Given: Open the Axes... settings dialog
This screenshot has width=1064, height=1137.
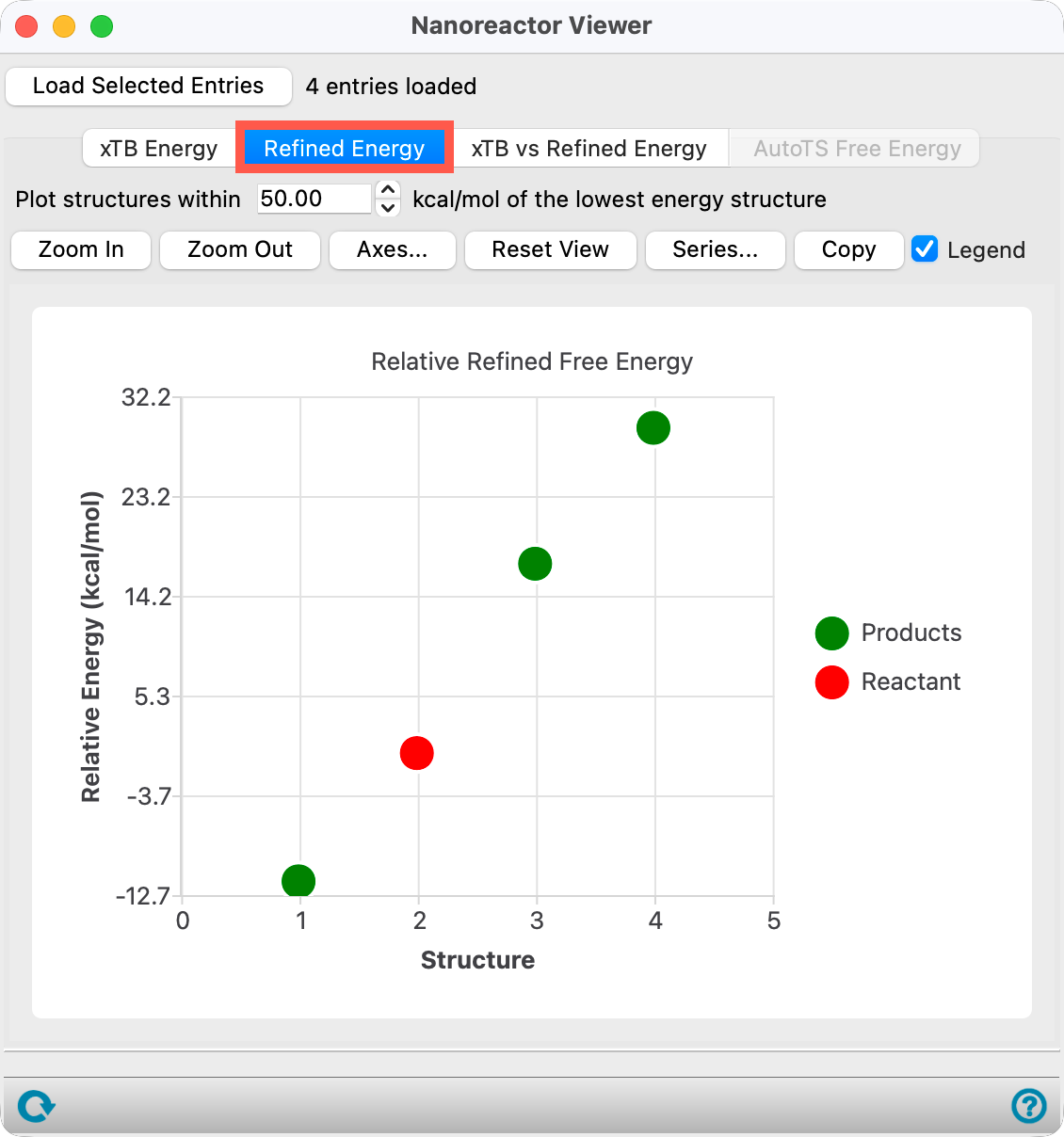Looking at the screenshot, I should click(x=393, y=250).
